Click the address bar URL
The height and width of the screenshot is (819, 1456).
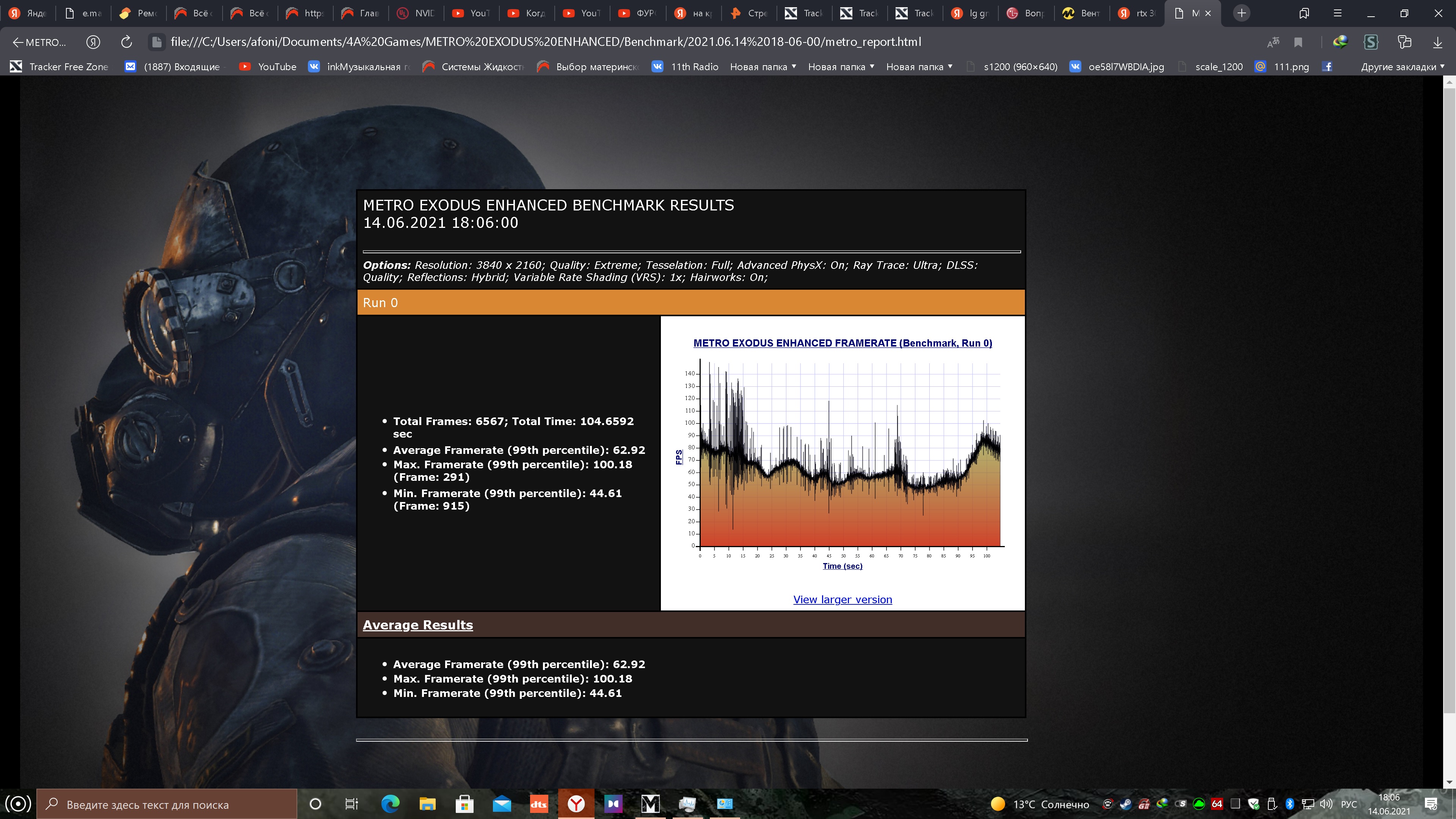pyautogui.click(x=546, y=42)
